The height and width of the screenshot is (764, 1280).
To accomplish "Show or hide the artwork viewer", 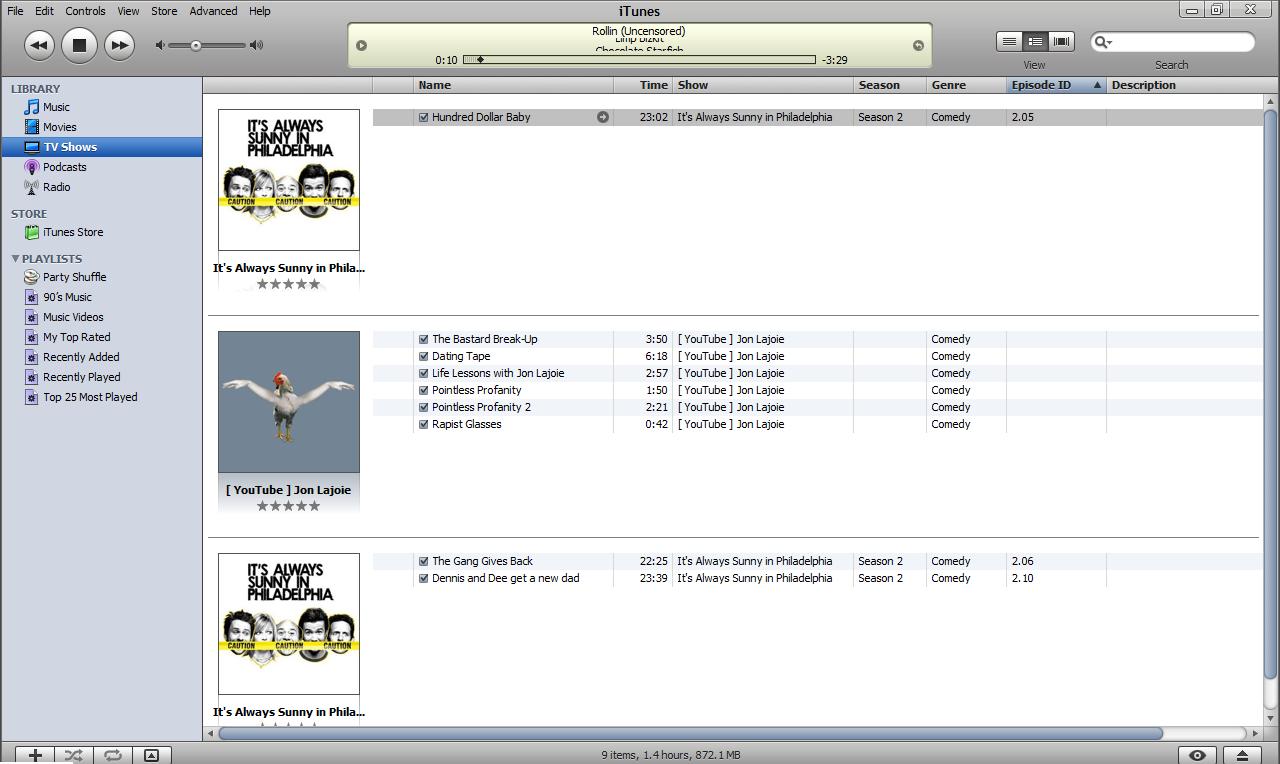I will tap(151, 755).
